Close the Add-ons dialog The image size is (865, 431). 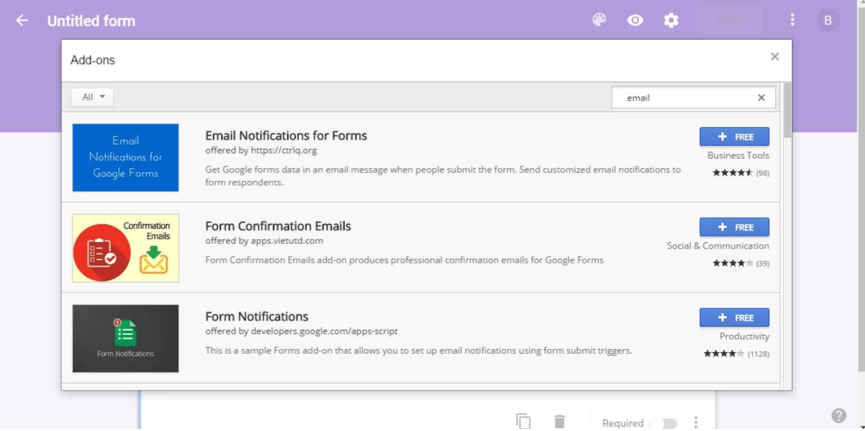tap(775, 56)
